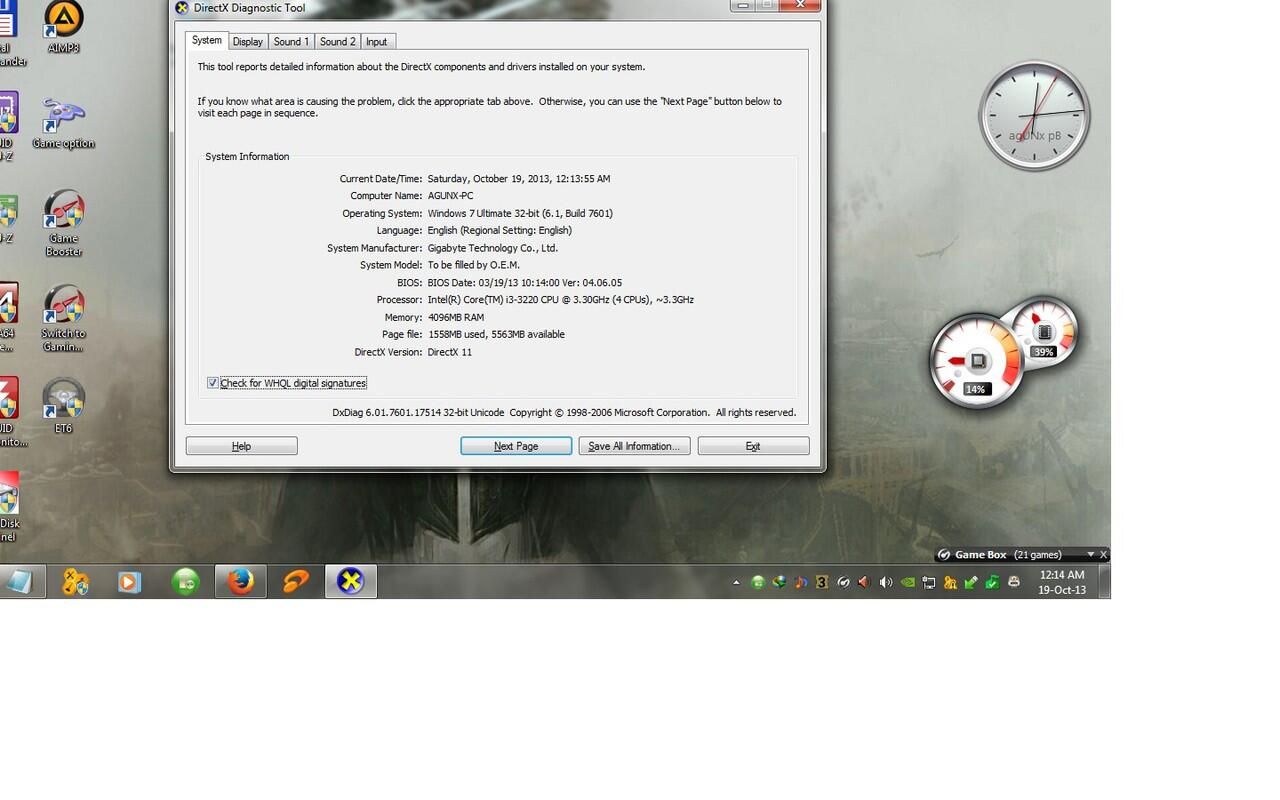Close the Game Box bar

[x=1104, y=555]
